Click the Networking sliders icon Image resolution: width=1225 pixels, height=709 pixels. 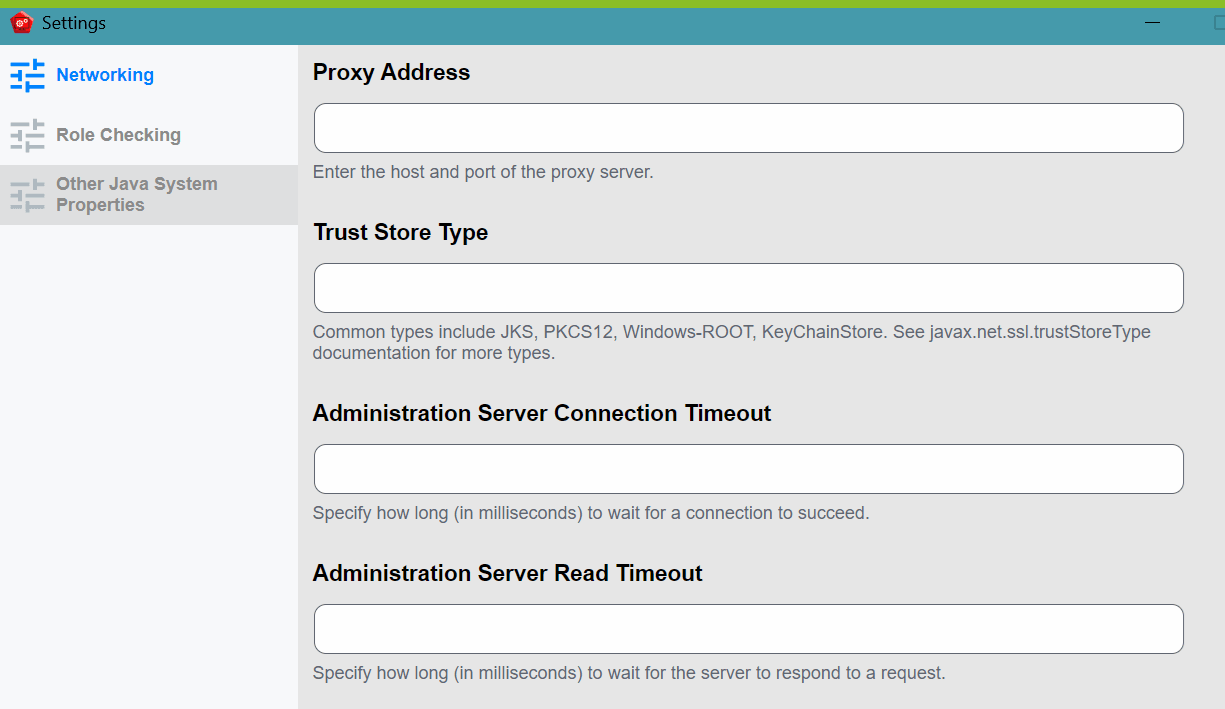[x=27, y=75]
